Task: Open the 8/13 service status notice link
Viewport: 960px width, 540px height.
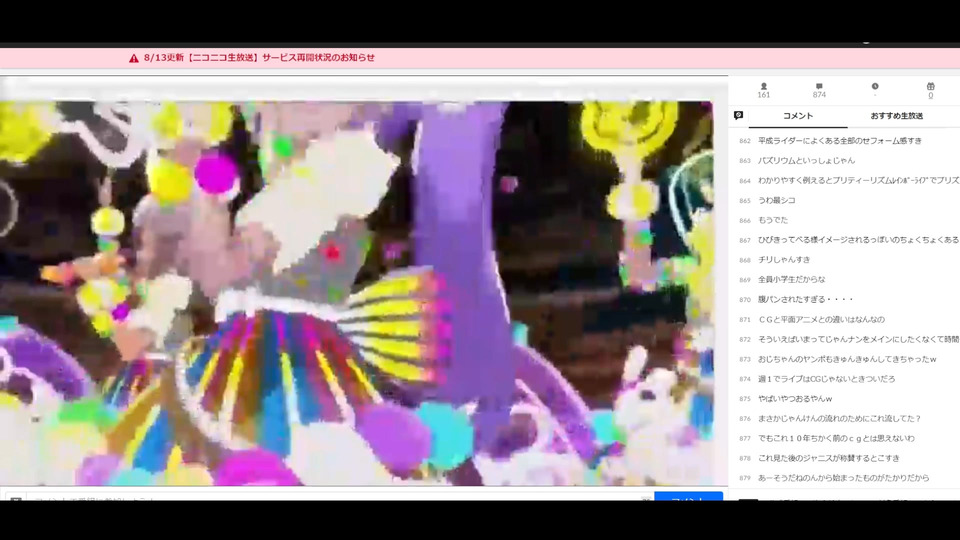Action: point(259,58)
